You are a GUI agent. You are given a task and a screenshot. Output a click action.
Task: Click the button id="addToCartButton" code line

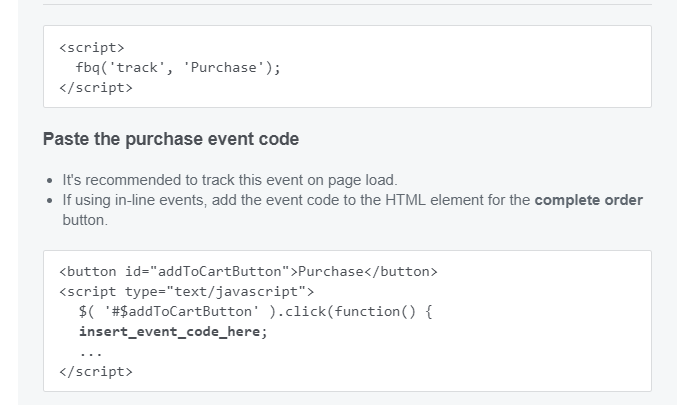click(249, 271)
